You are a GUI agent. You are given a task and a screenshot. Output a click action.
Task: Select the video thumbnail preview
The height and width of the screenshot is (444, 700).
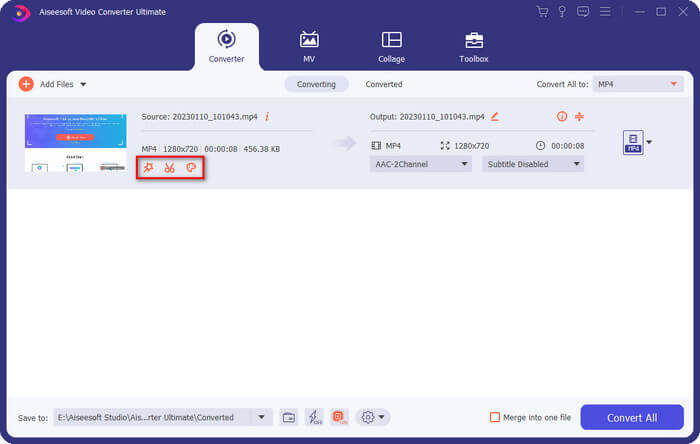75,143
